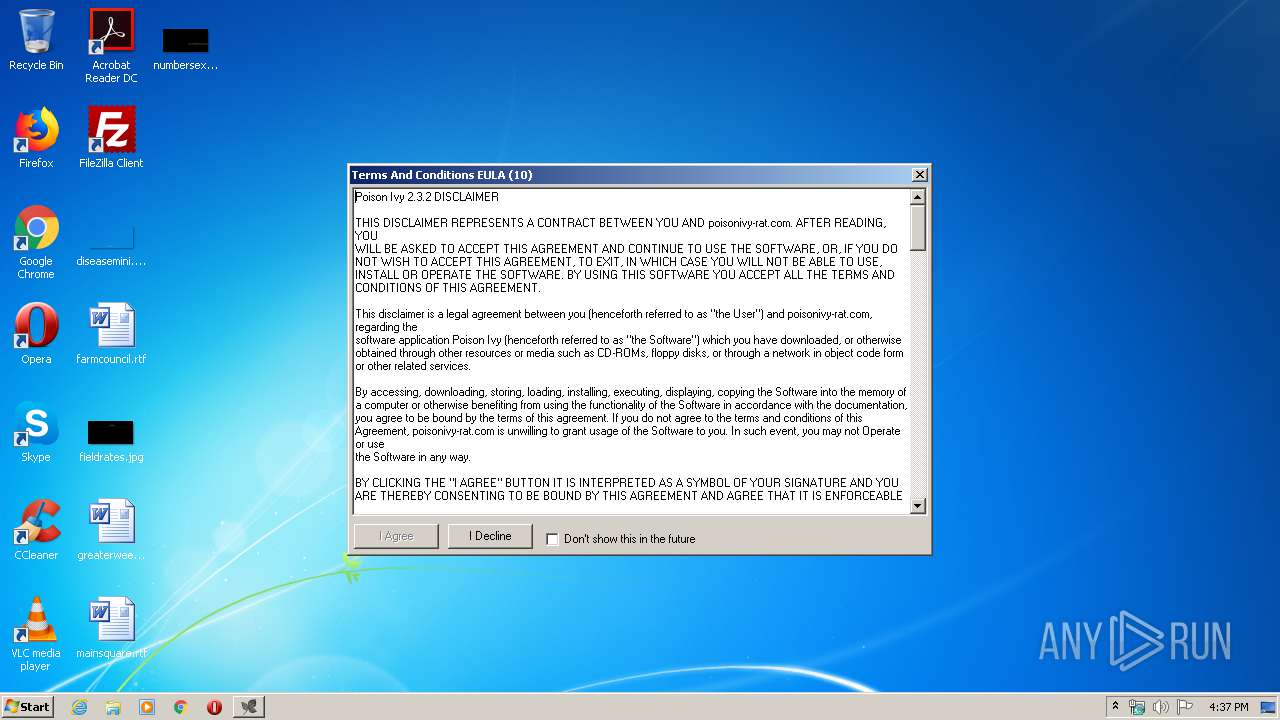Screen dimensions: 1280x720
Task: Click the I Decline button
Action: 490,536
